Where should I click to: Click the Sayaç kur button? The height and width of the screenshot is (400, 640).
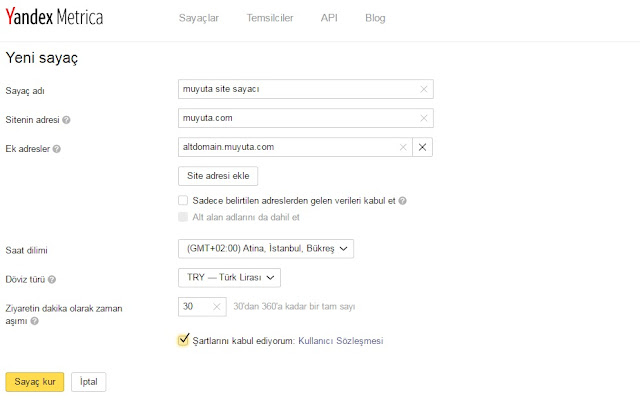pyautogui.click(x=35, y=382)
